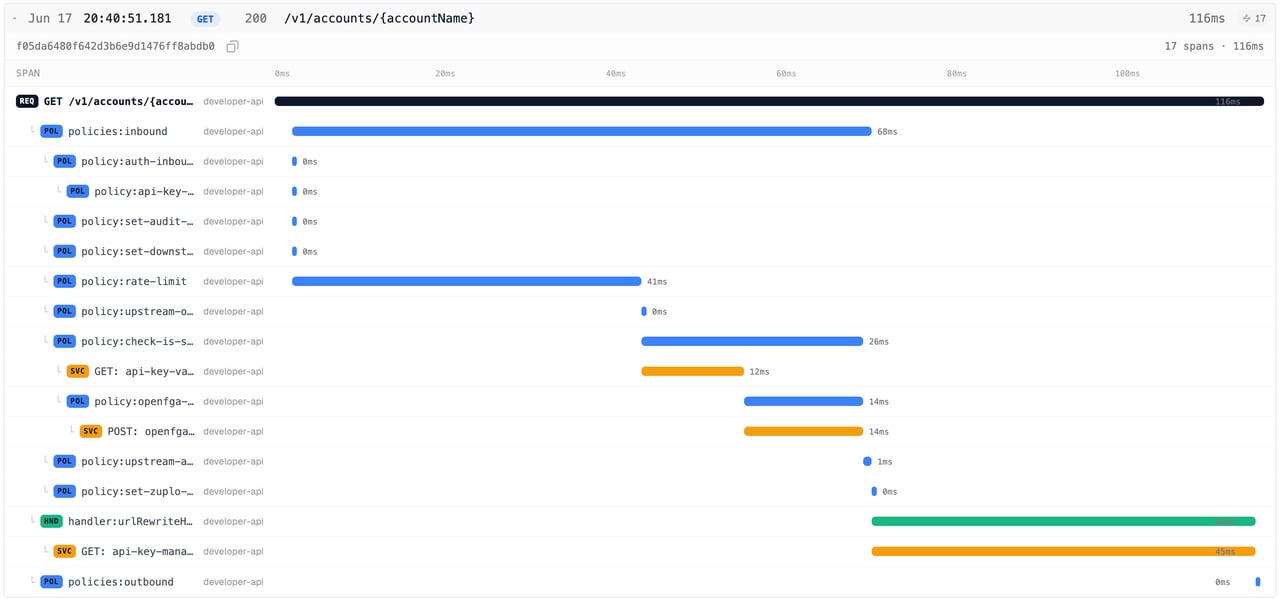This screenshot has height=601, width=1280.
Task: Click the dark 116ms root request bar
Action: (x=769, y=101)
